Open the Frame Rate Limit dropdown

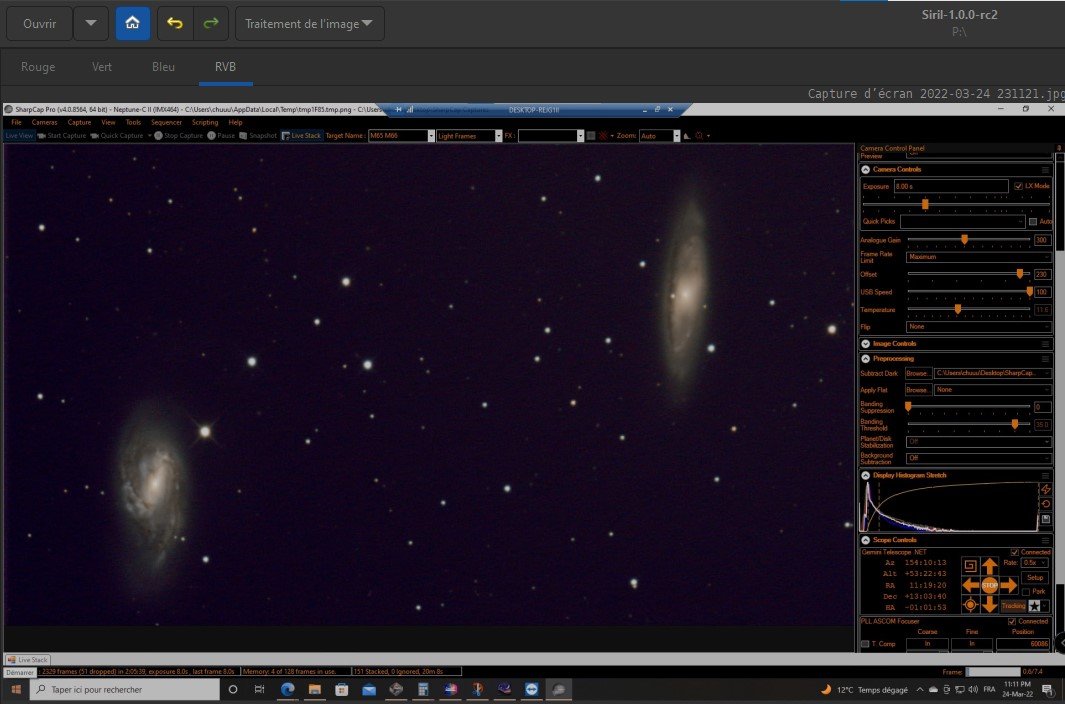click(x=978, y=257)
